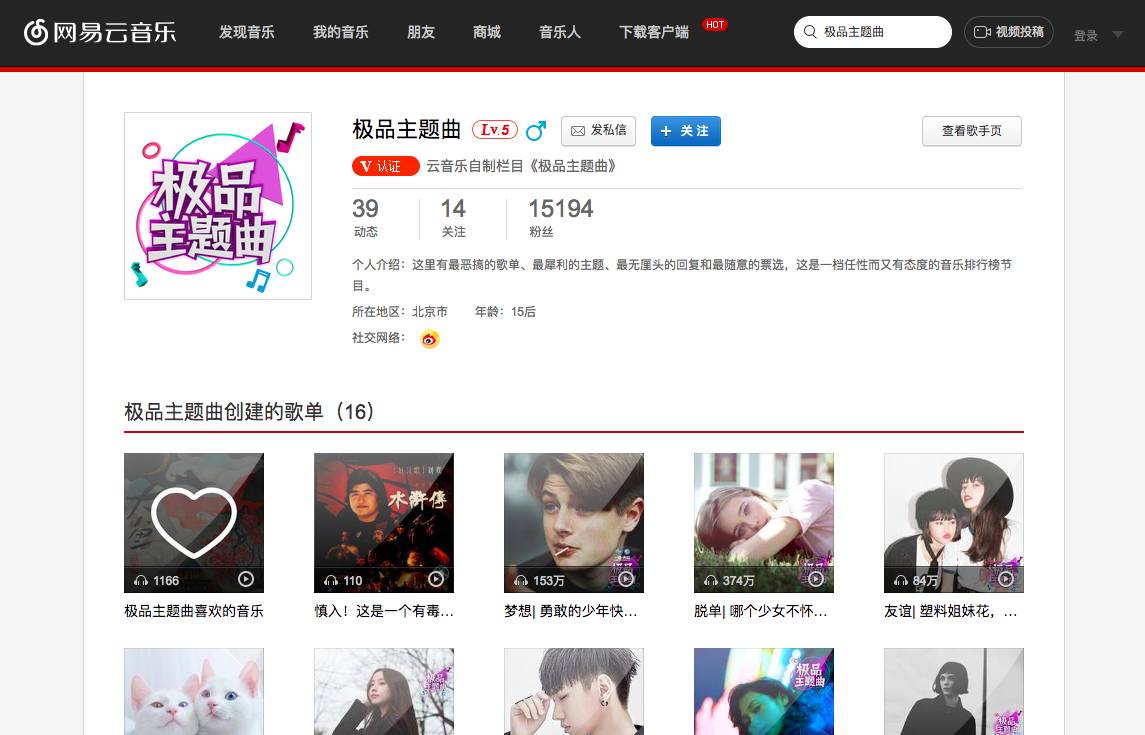Click the 发私信 message button
This screenshot has width=1145, height=735.
(x=598, y=131)
